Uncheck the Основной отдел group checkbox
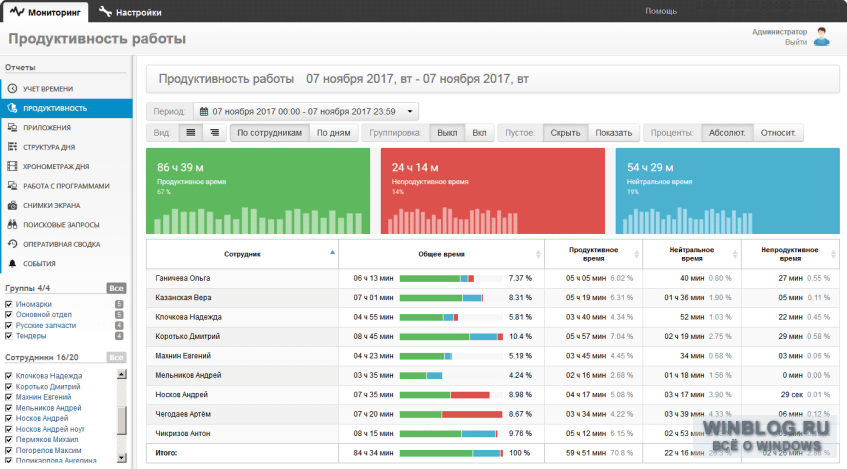 point(9,314)
